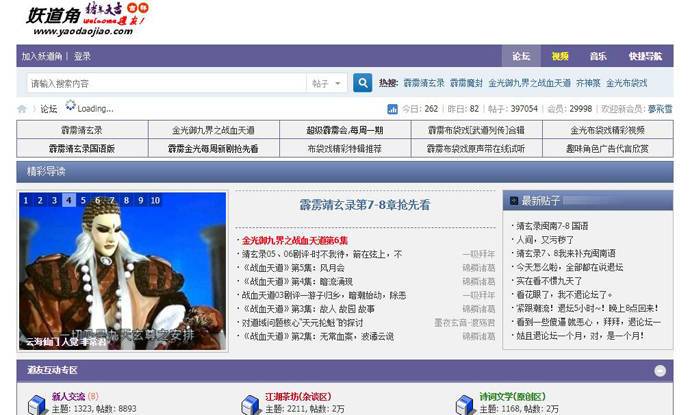The image size is (690, 415).
Task: Open latest post 姑且退论坛一个月
Action: click(580, 336)
